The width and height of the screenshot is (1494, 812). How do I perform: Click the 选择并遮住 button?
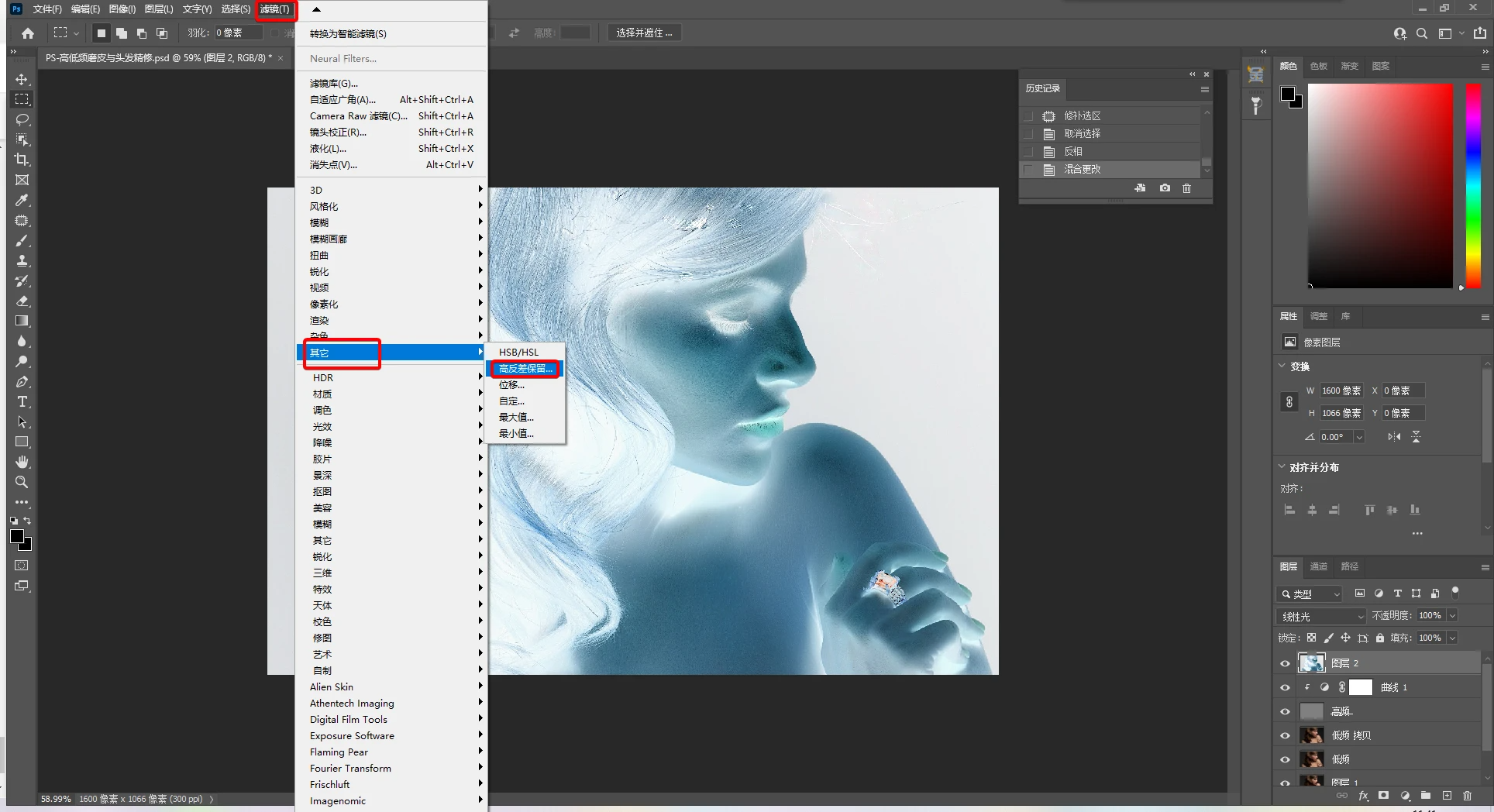[643, 33]
